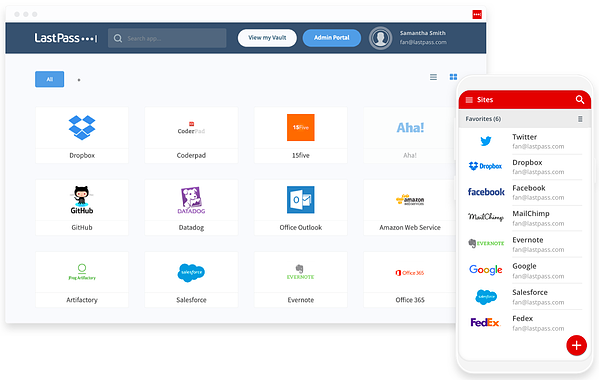This screenshot has height=380, width=599.
Task: Tap the Sites title in mobile header
Action: (485, 100)
